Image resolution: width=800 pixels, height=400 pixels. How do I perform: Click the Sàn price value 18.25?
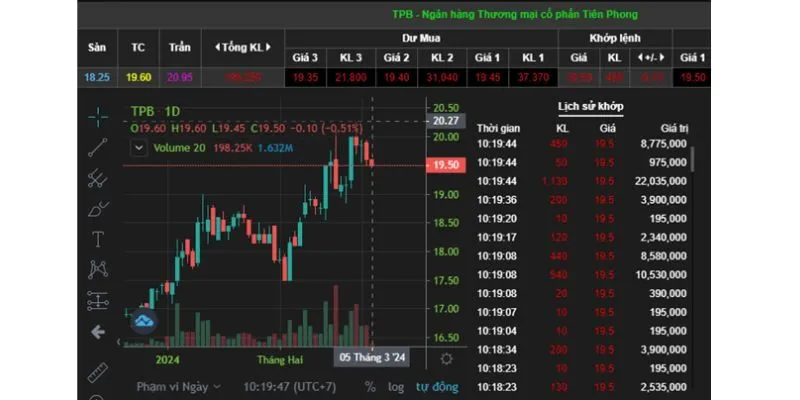click(x=97, y=78)
